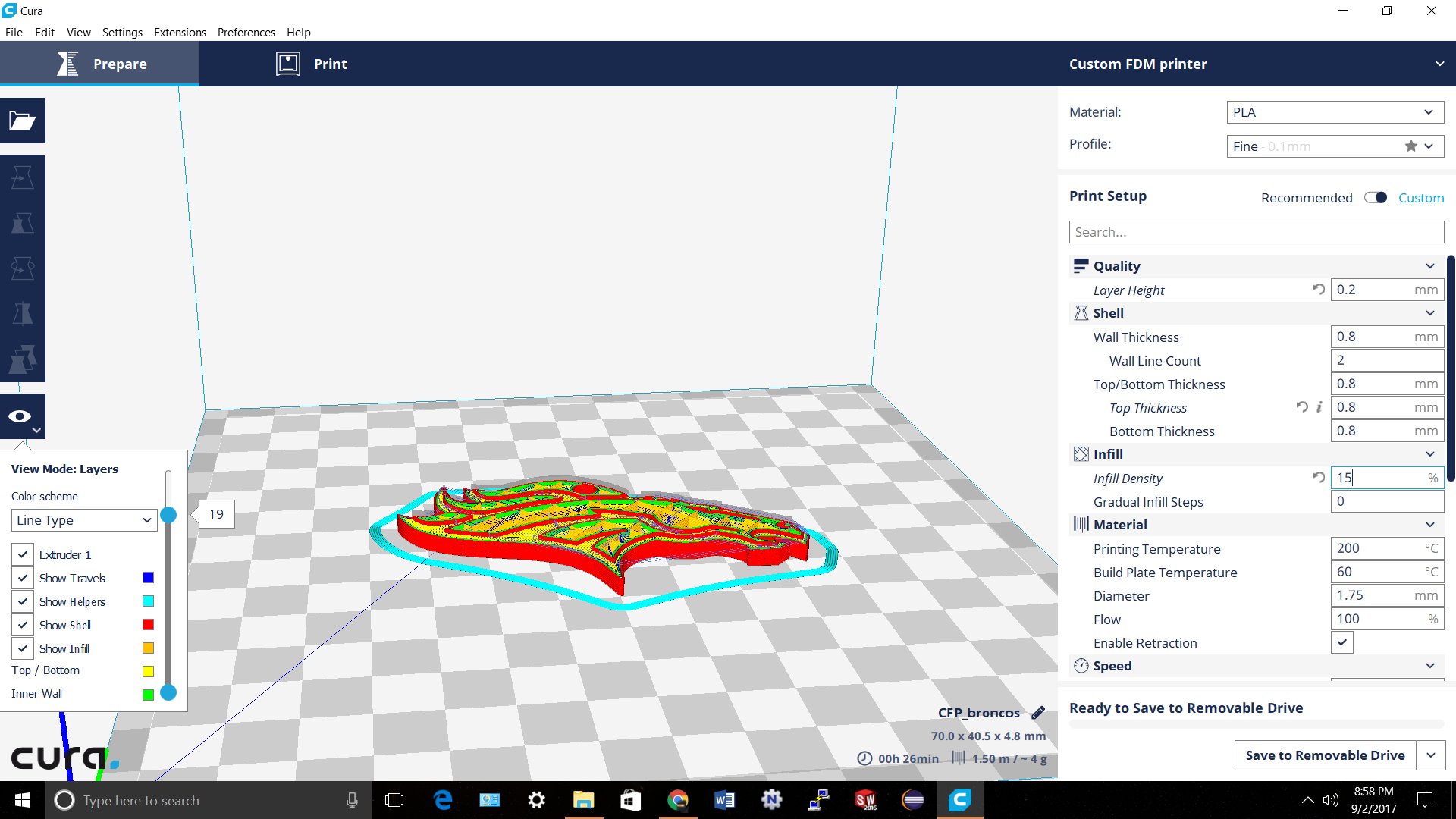The width and height of the screenshot is (1456, 819).
Task: Open the Material PLA dropdown
Action: 1335,112
